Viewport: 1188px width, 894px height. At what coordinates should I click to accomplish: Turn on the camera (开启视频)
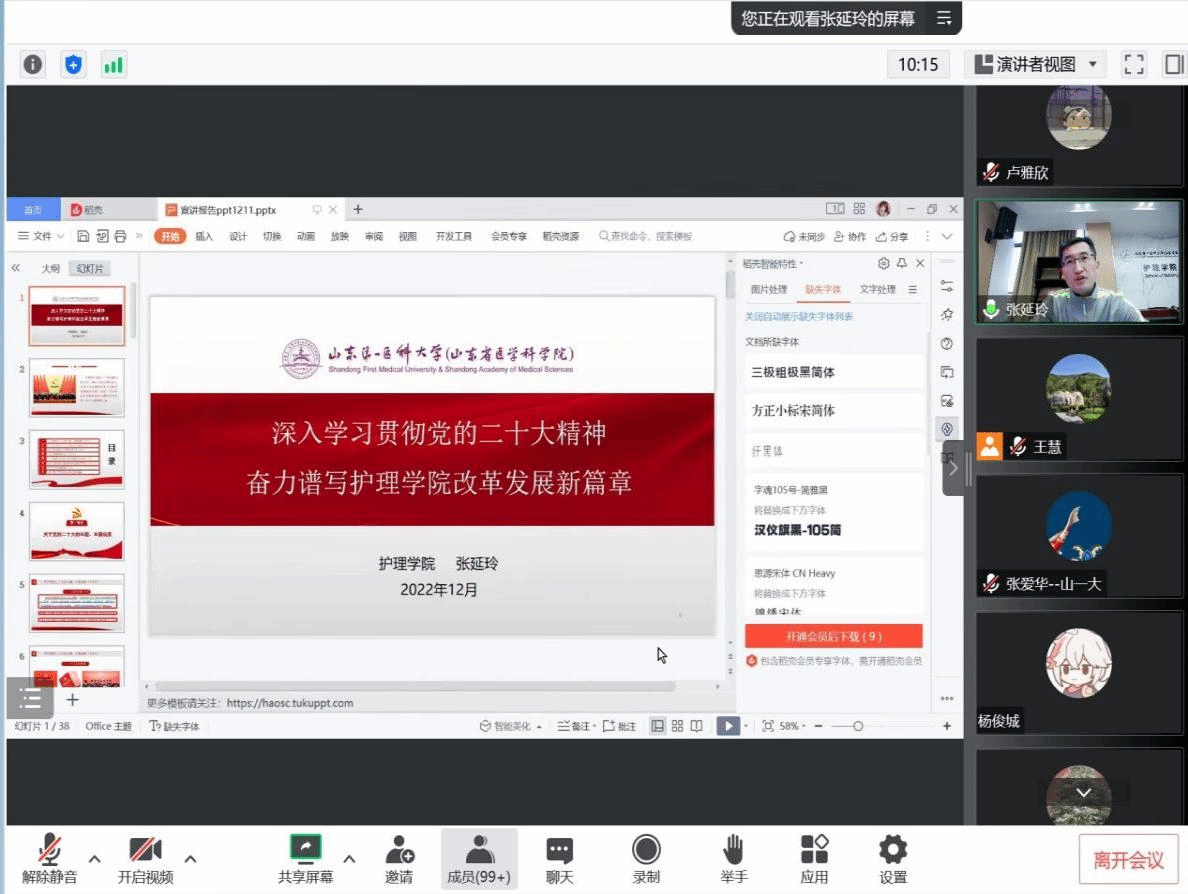[145, 859]
